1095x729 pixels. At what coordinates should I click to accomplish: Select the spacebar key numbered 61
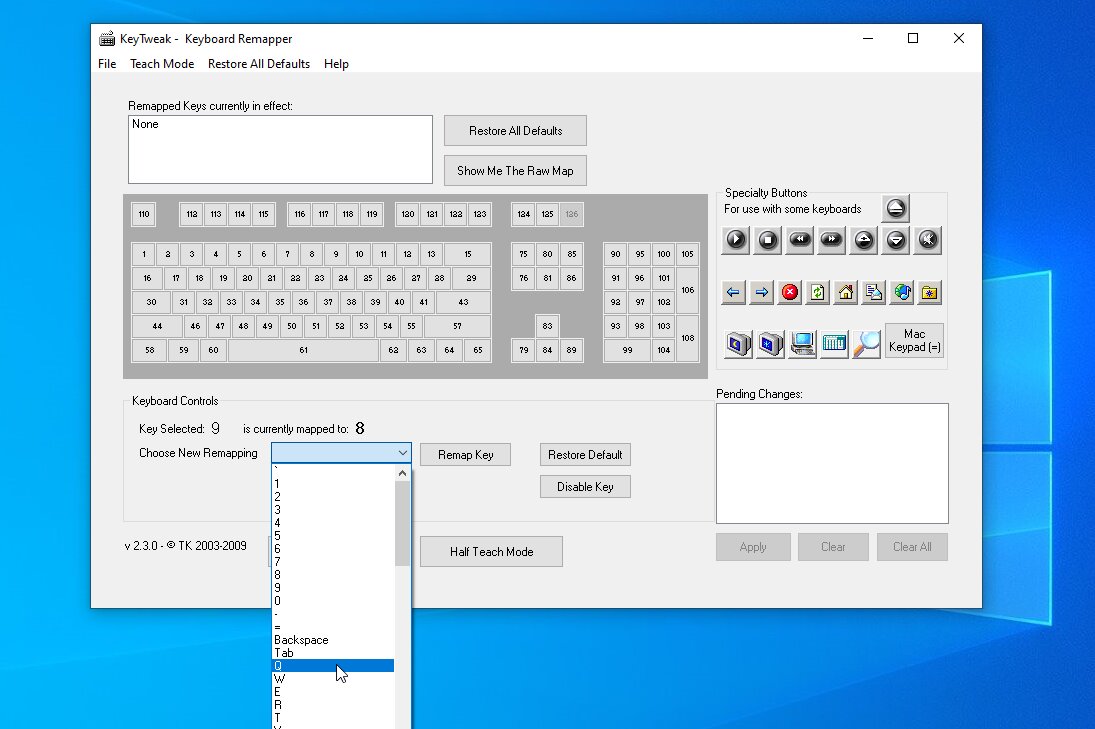point(303,350)
